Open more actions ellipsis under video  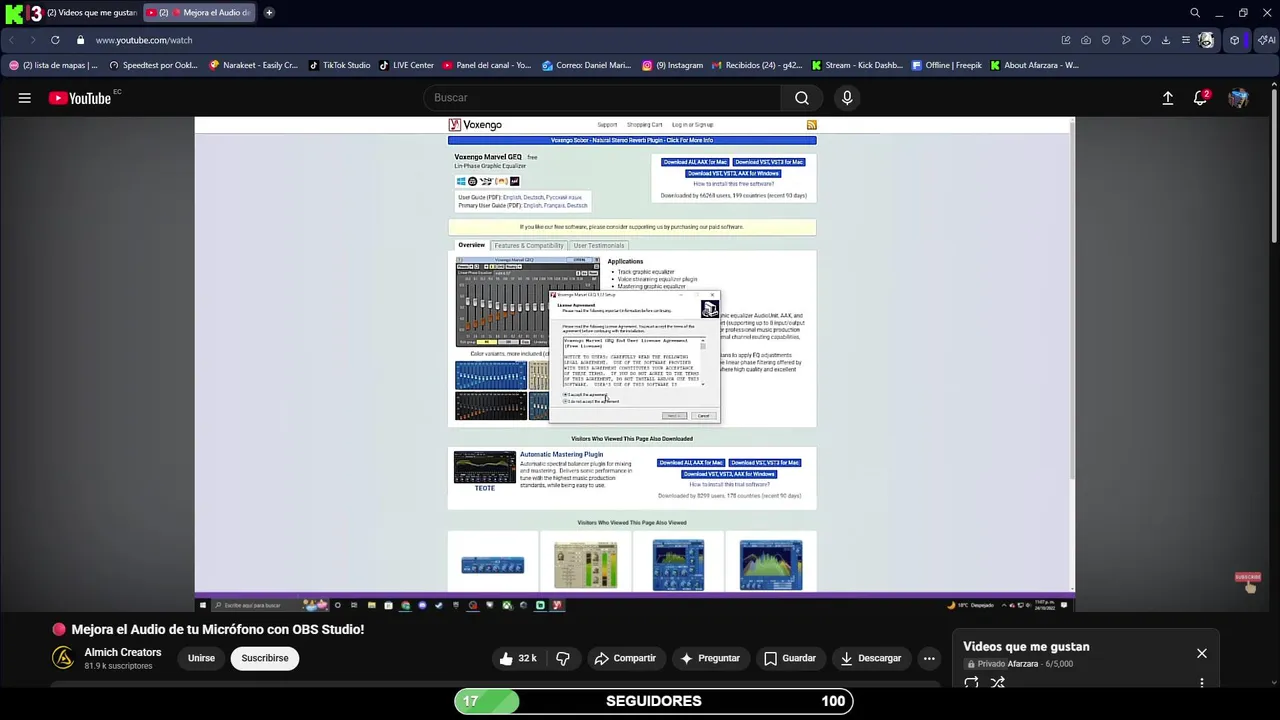pos(929,658)
